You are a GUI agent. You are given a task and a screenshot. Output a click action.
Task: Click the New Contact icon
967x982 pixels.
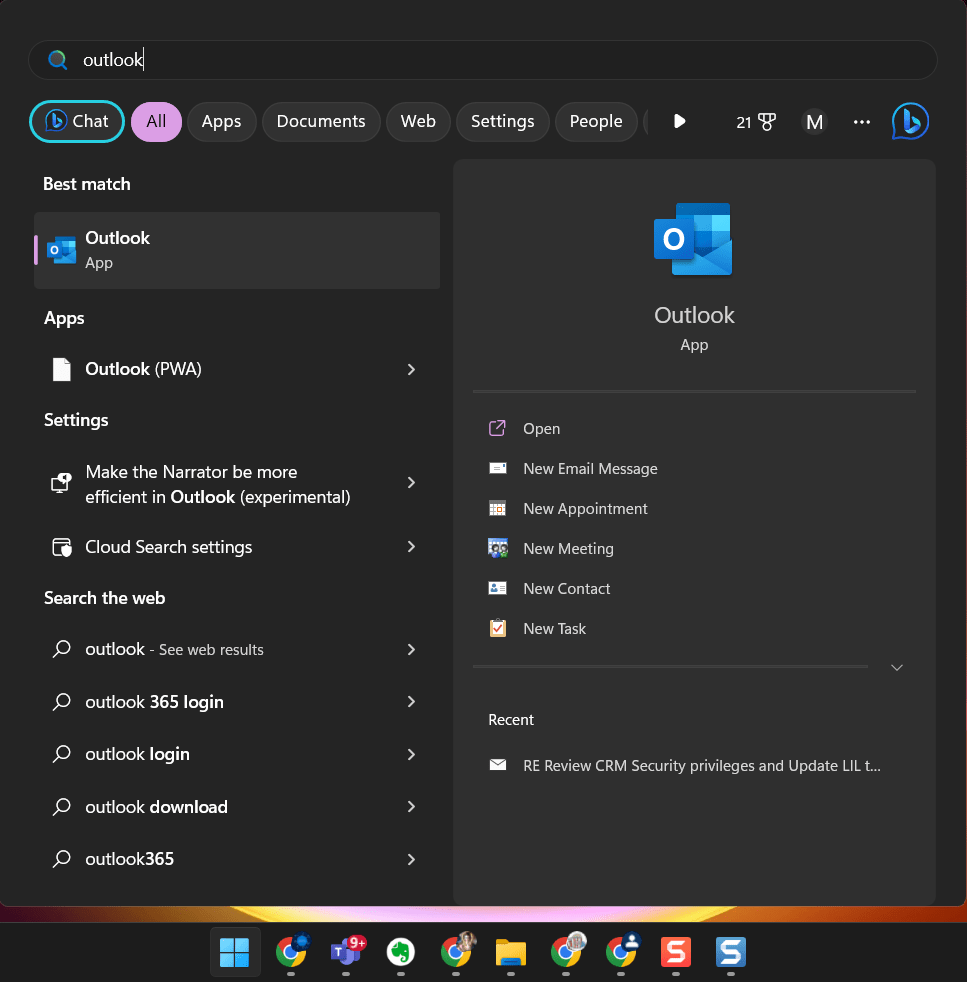(497, 588)
